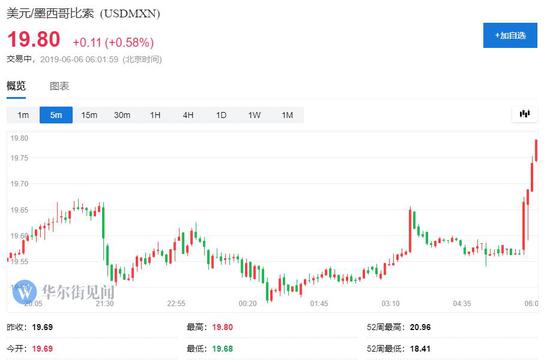The height and width of the screenshot is (363, 550).
Task: Click the 01:45 time axis label
Action: pyautogui.click(x=319, y=303)
